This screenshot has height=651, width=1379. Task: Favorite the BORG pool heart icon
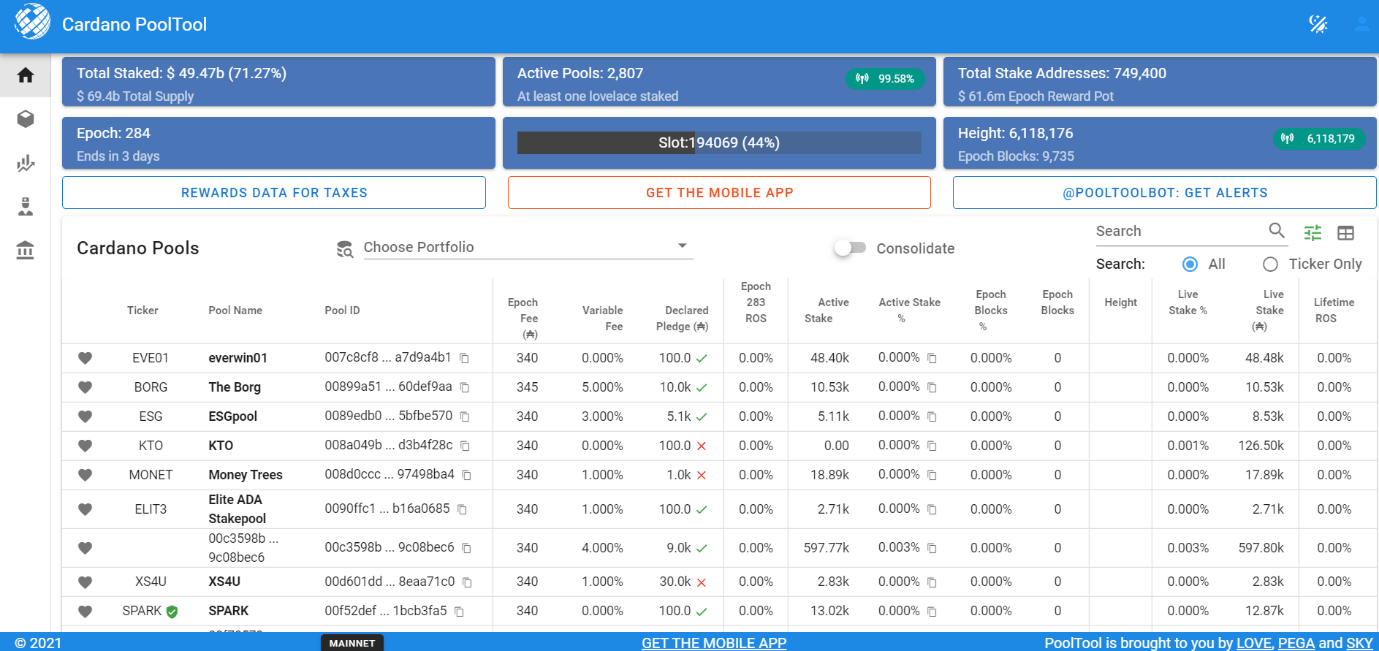tap(85, 387)
